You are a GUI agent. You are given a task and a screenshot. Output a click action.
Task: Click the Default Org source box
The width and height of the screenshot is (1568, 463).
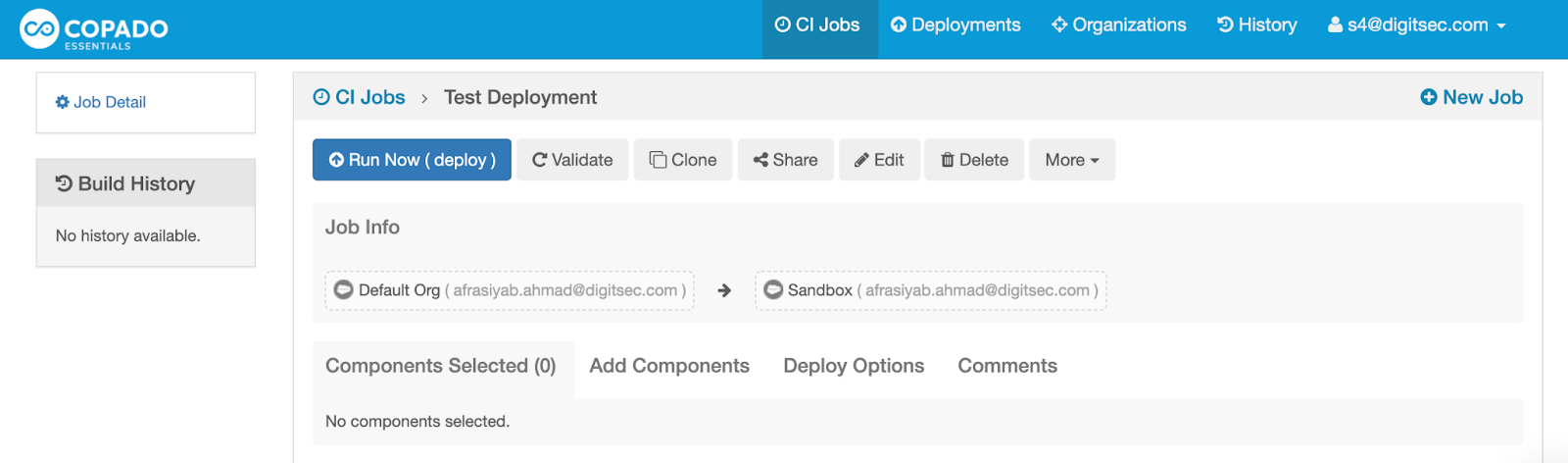click(x=510, y=290)
